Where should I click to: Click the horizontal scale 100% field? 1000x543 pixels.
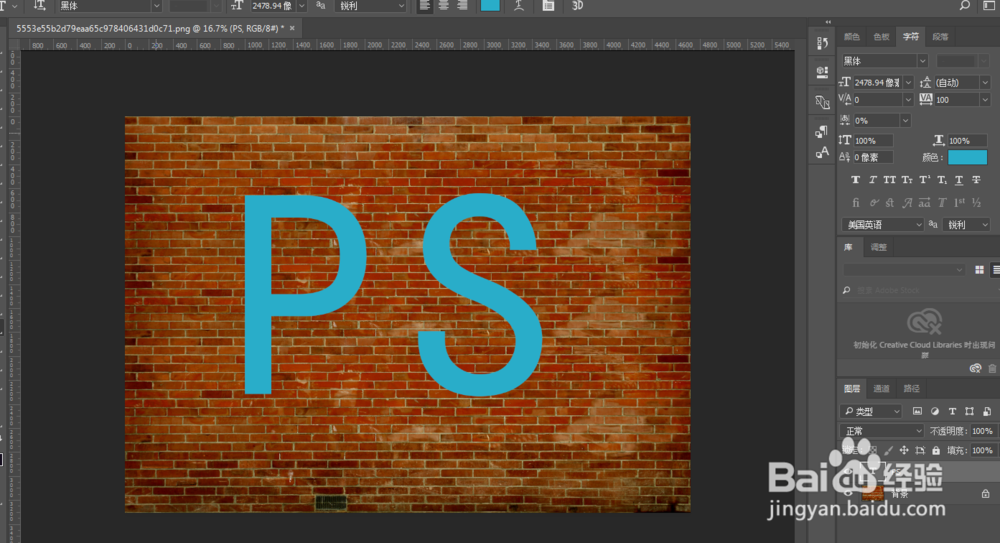pyautogui.click(x=967, y=140)
